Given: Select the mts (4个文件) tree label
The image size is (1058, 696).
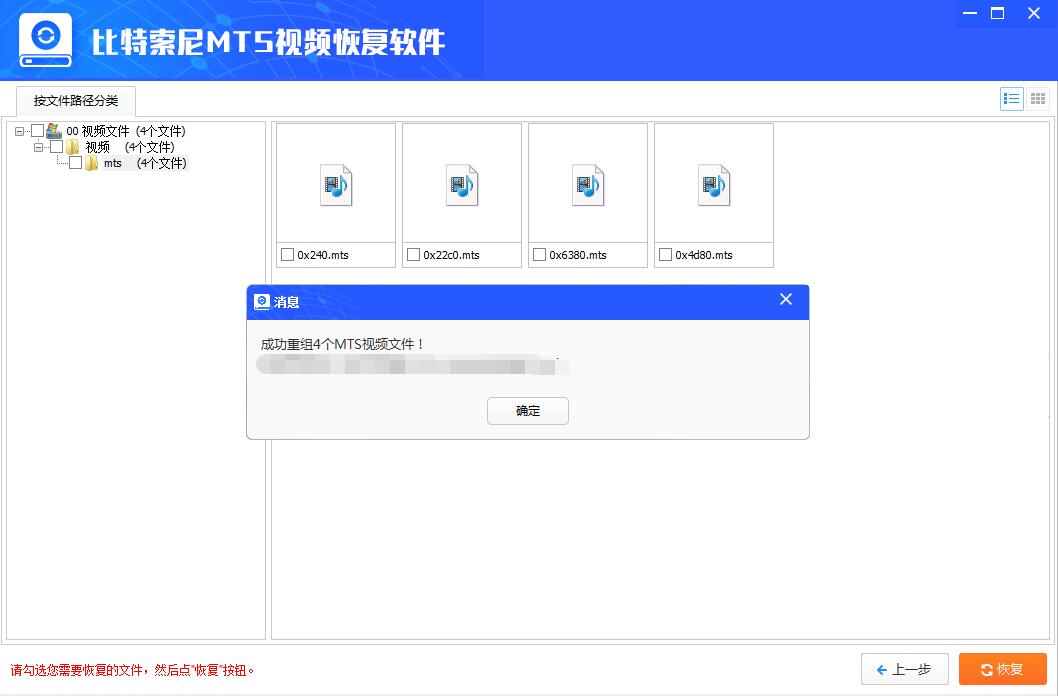Looking at the screenshot, I should [145, 163].
